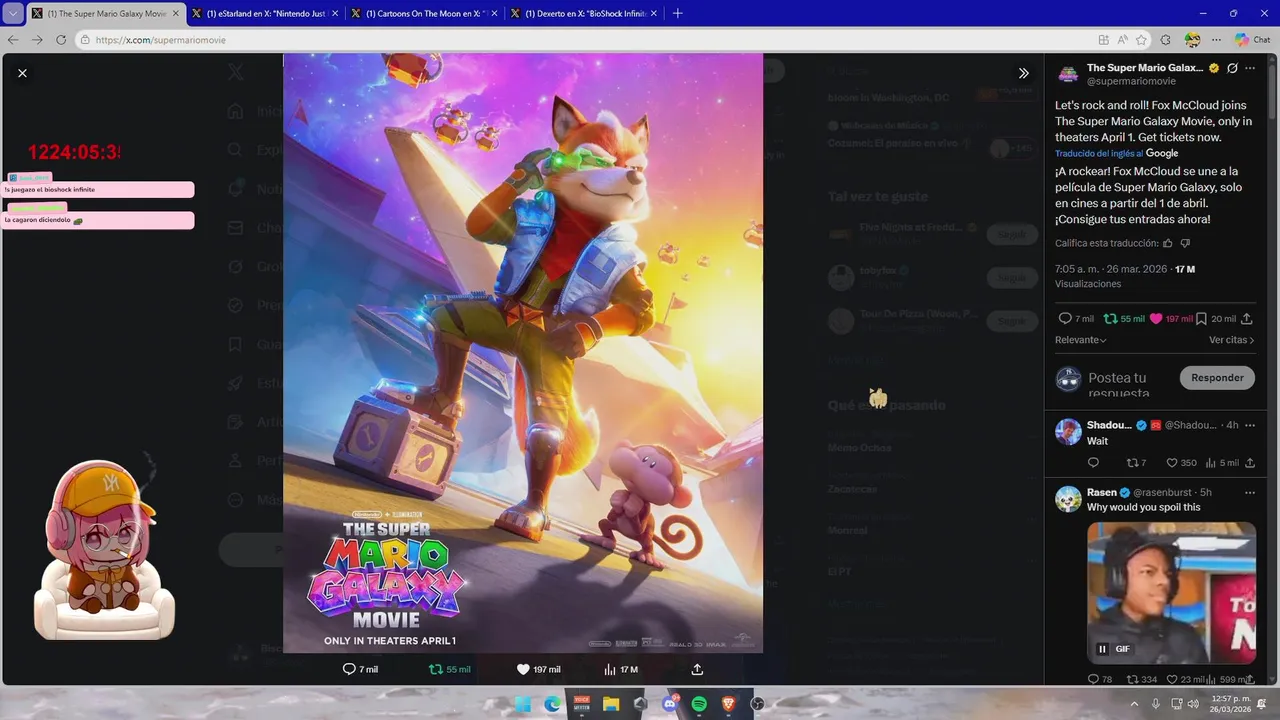1280x720 pixels.
Task: Repost Rasen's reply with 334 reposts
Action: (1132, 679)
